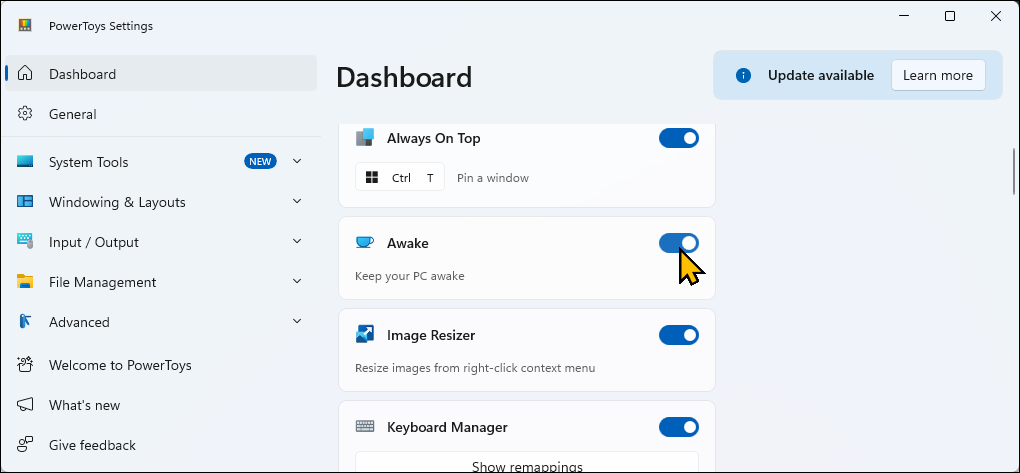Click the Keyboard Manager module icon
Screen dimensions: 1020x473
click(x=365, y=427)
